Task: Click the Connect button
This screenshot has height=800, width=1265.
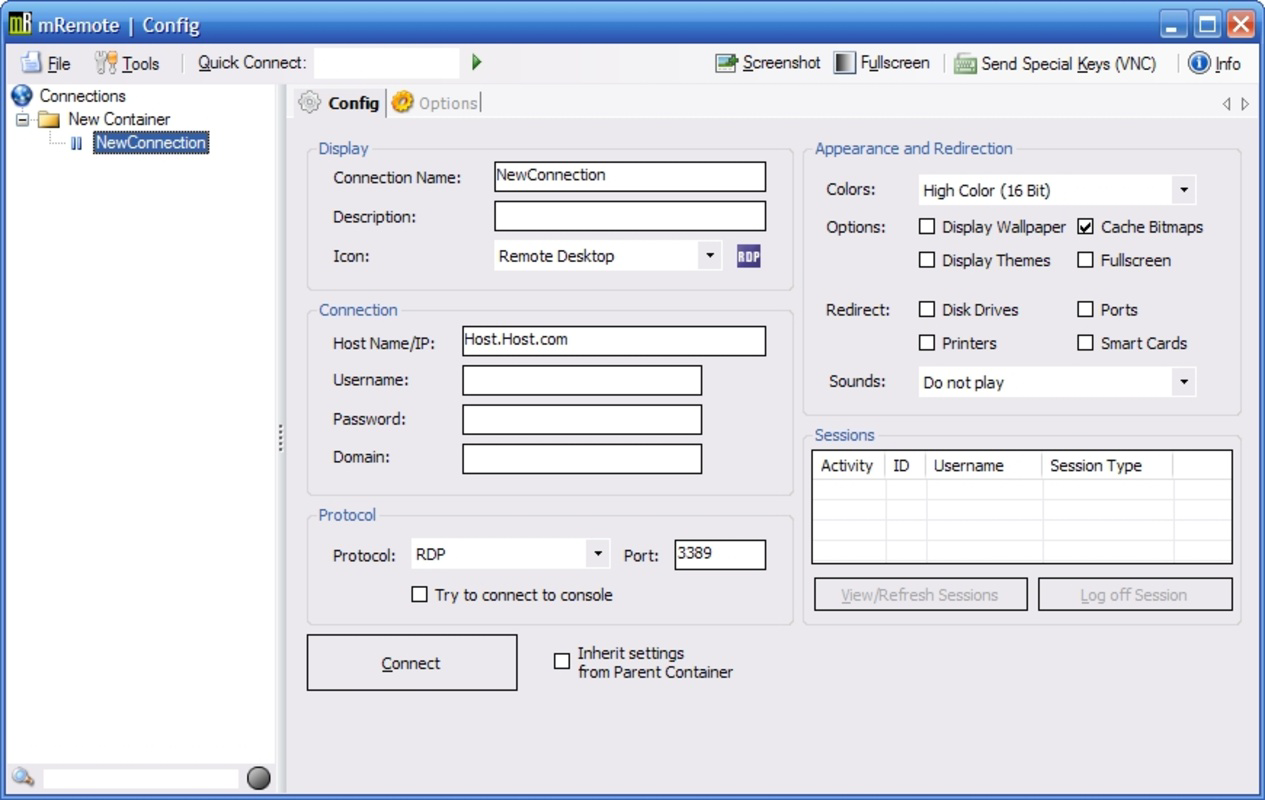Action: 412,662
